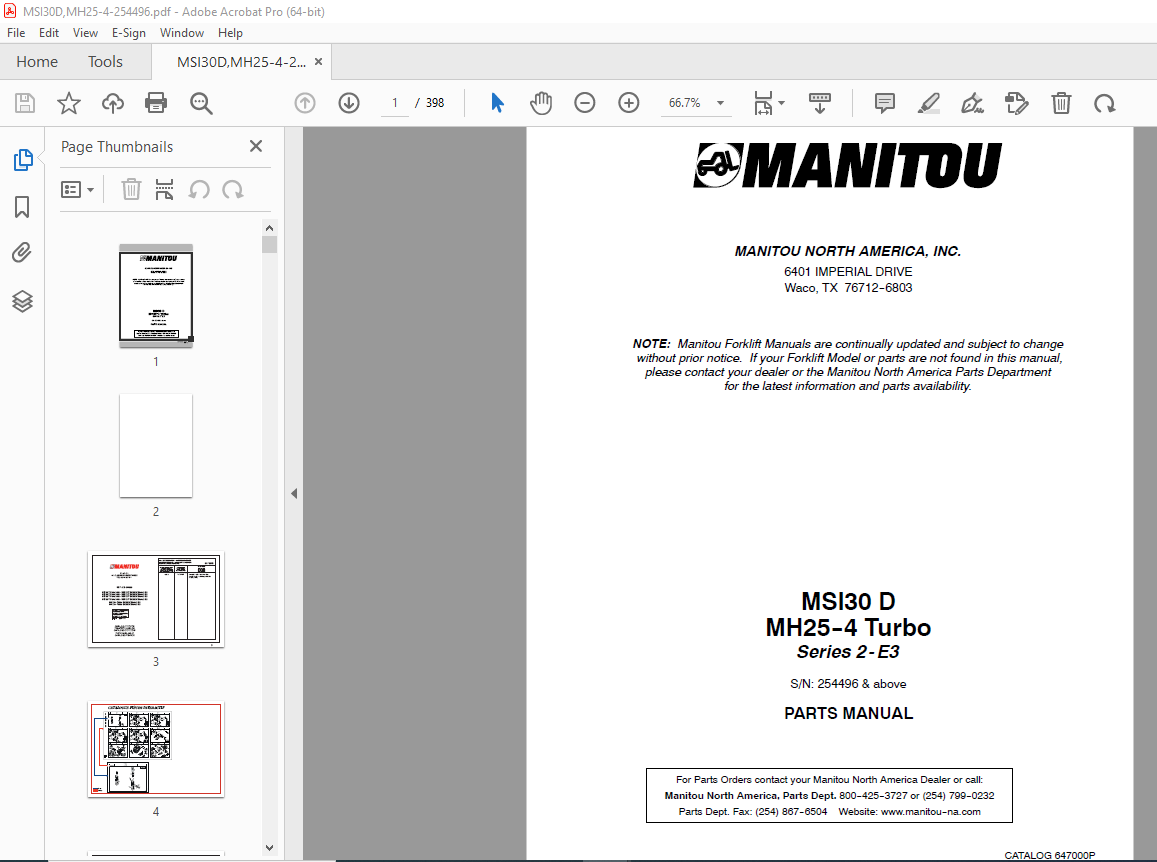
Task: Click the Edit or stamp tool icon
Action: click(x=1017, y=103)
